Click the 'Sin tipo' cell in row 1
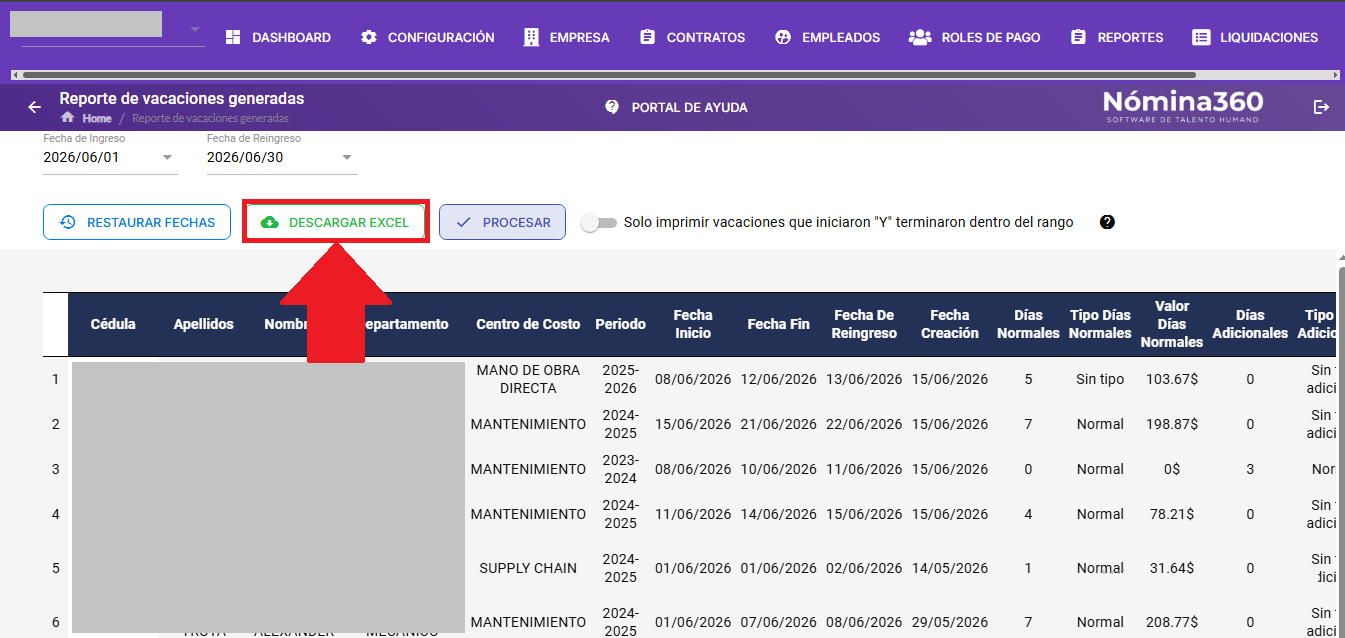 tap(1100, 379)
